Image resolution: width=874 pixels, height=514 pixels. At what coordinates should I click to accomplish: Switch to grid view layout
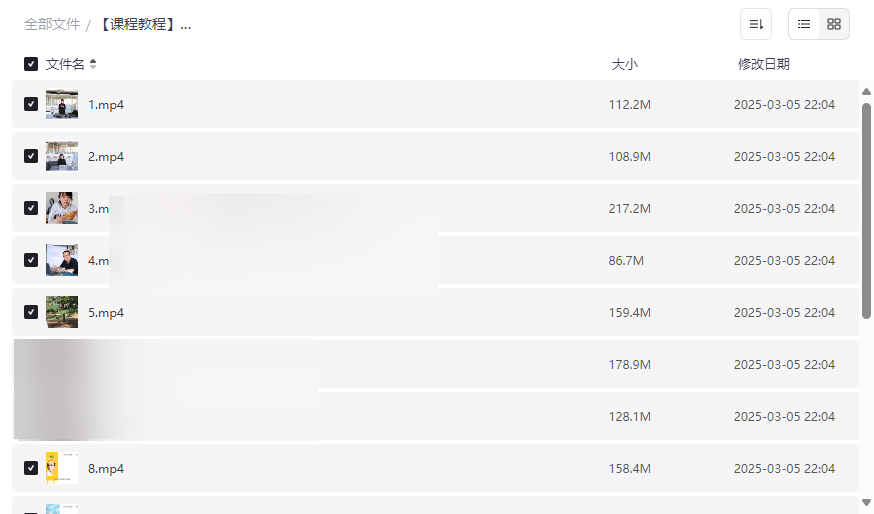pyautogui.click(x=834, y=24)
